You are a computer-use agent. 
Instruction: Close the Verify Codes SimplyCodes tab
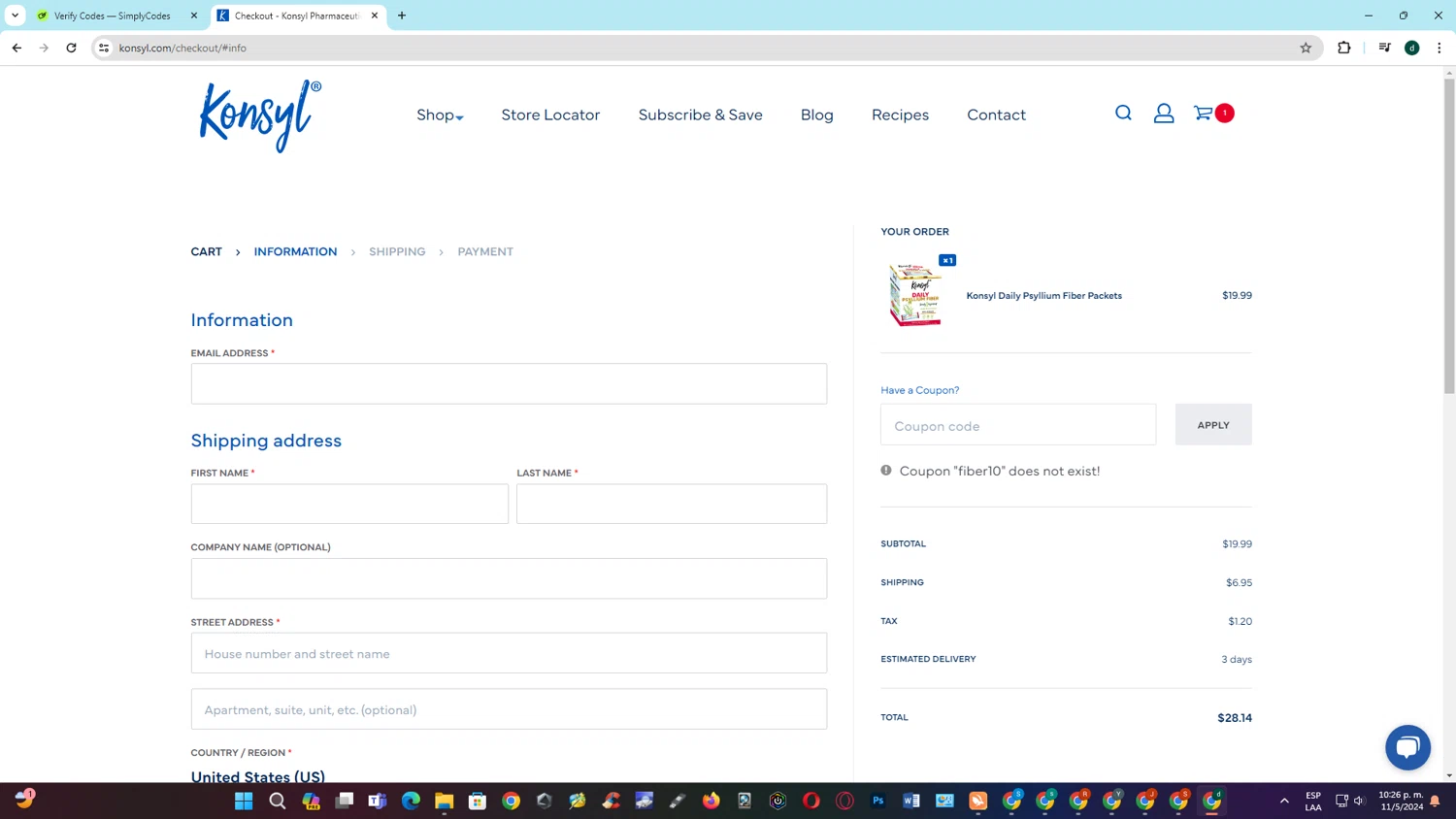click(x=194, y=16)
